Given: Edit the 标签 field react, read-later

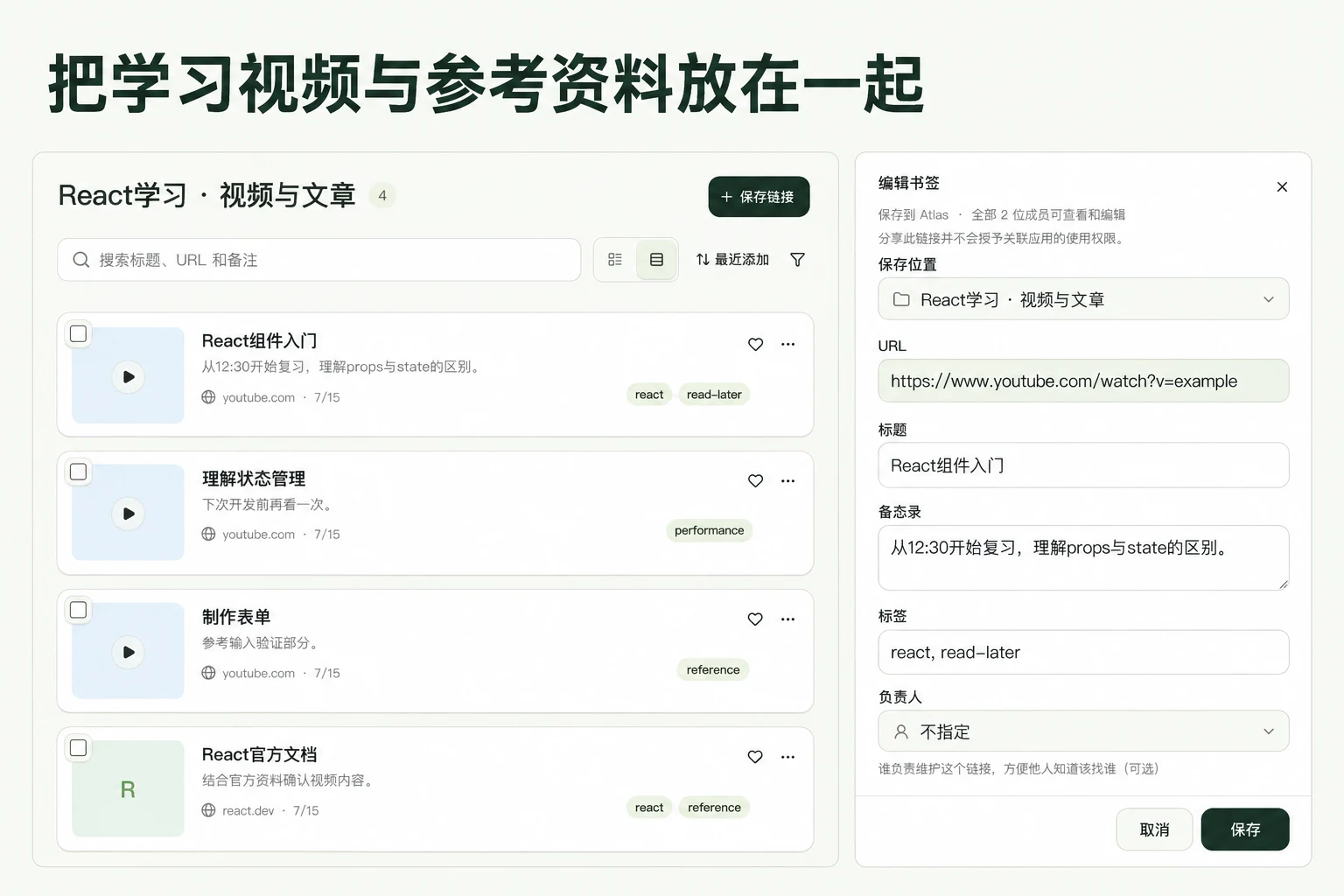Looking at the screenshot, I should pos(1083,652).
